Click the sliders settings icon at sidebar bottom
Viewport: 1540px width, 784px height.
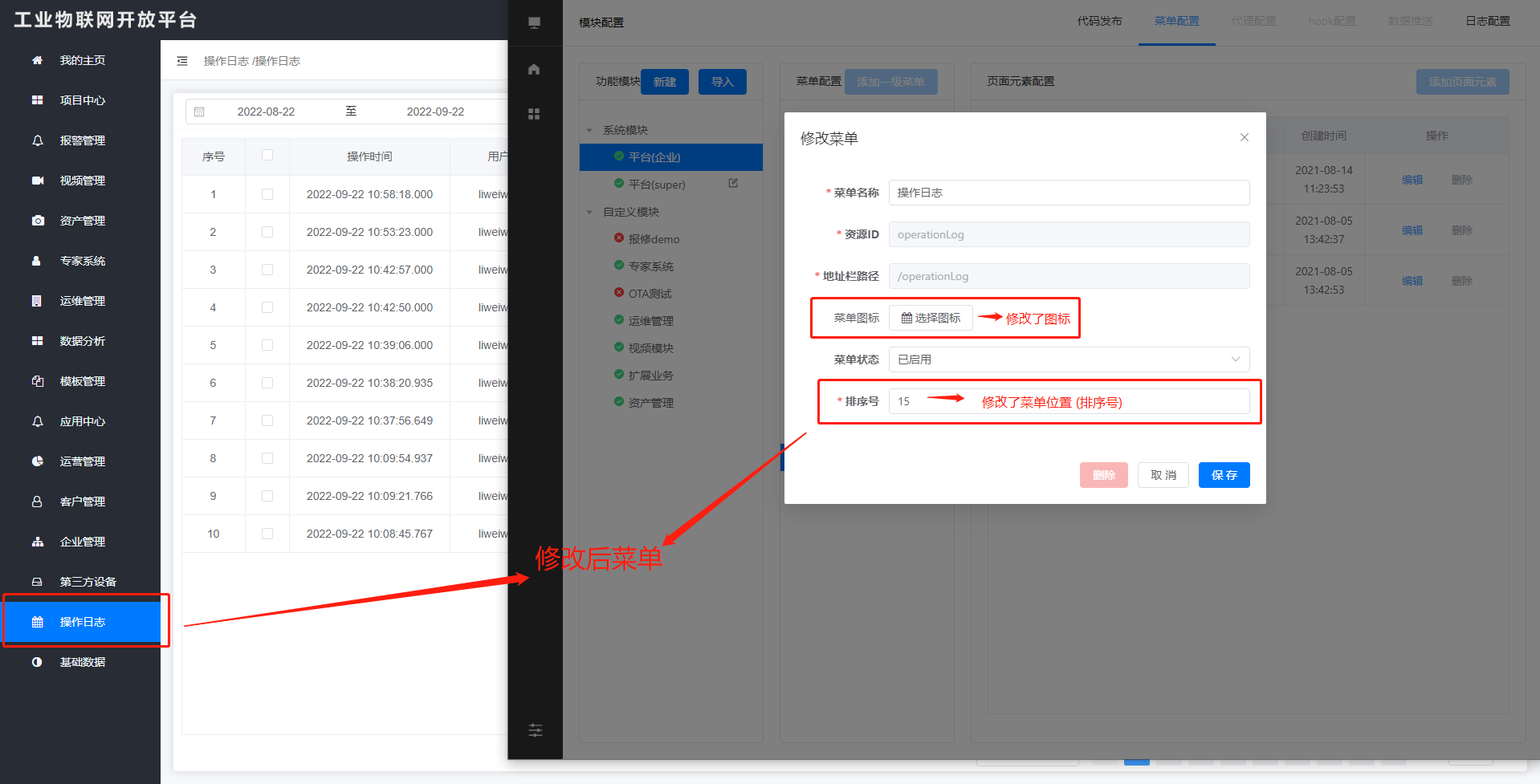click(x=536, y=730)
